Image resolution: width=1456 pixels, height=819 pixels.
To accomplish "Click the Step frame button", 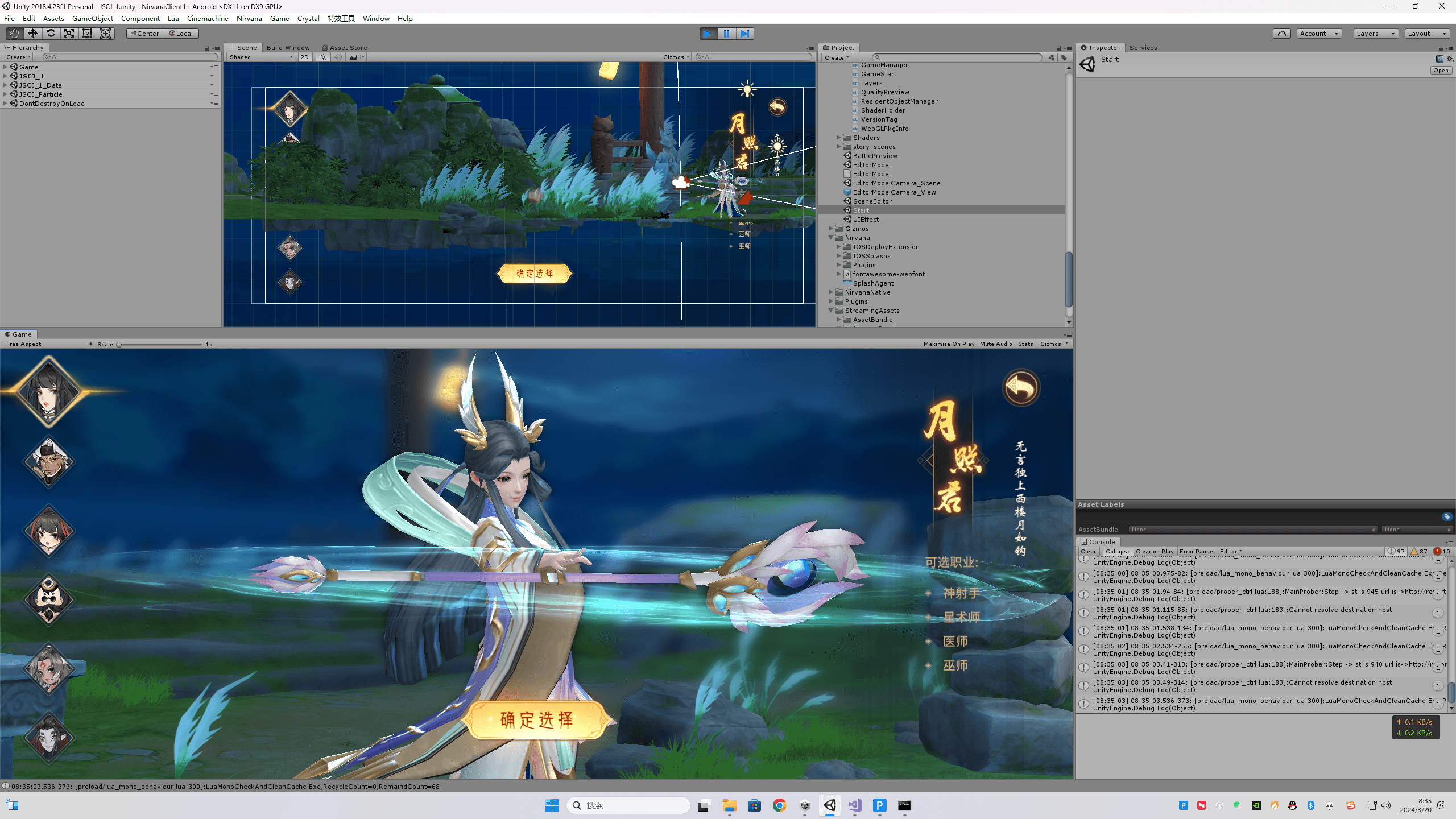I will [x=744, y=34].
